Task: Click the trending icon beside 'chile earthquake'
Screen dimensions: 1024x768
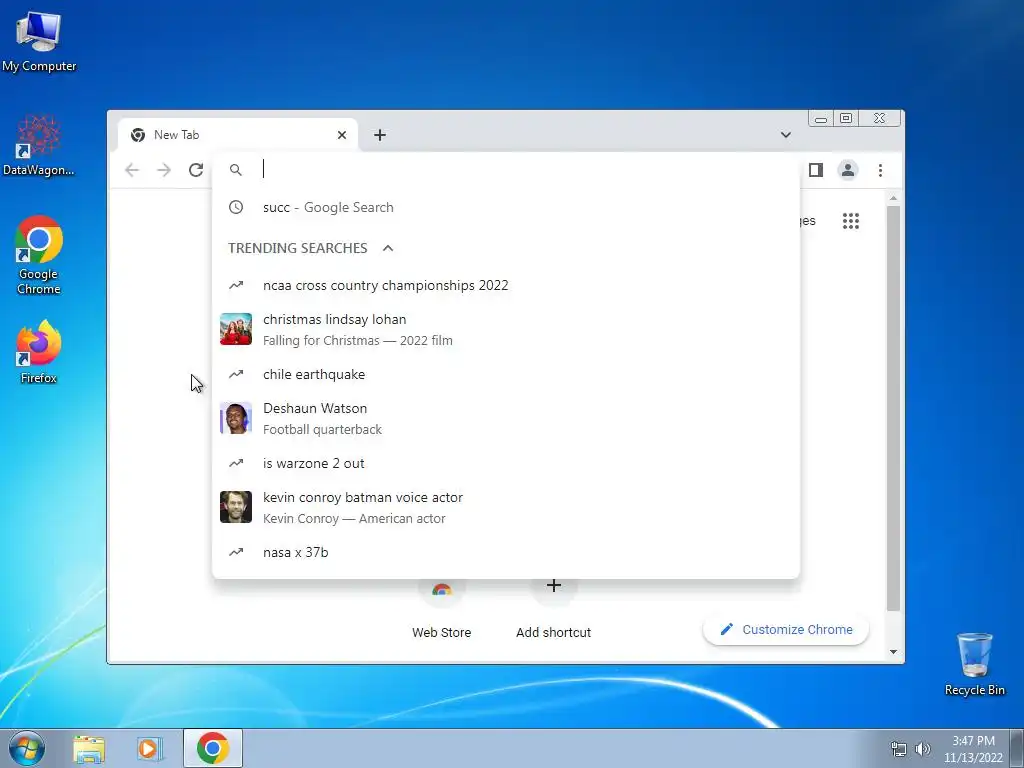Action: (236, 374)
